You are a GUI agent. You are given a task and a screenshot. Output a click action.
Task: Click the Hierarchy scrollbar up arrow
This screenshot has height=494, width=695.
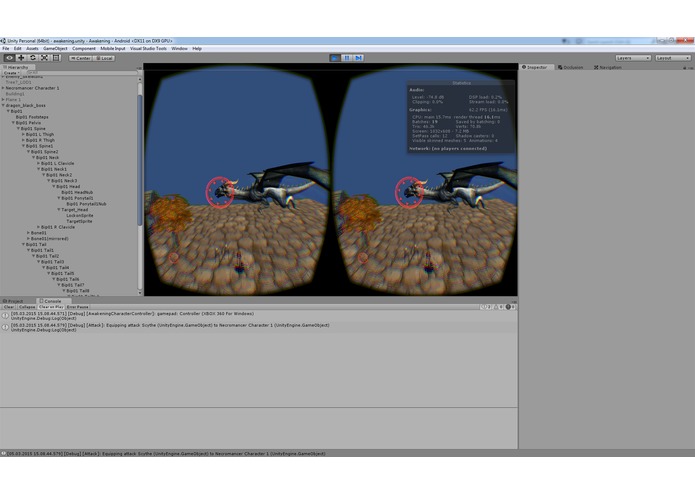140,79
